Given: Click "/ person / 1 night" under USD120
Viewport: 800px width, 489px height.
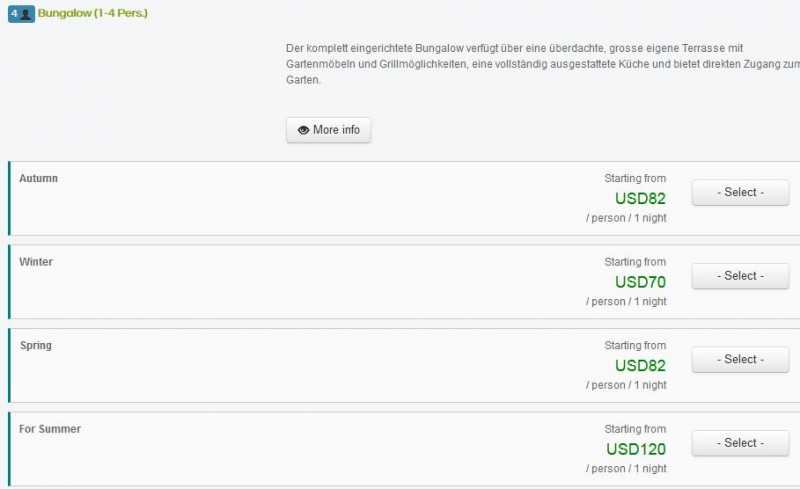Looking at the screenshot, I should click(x=626, y=468).
